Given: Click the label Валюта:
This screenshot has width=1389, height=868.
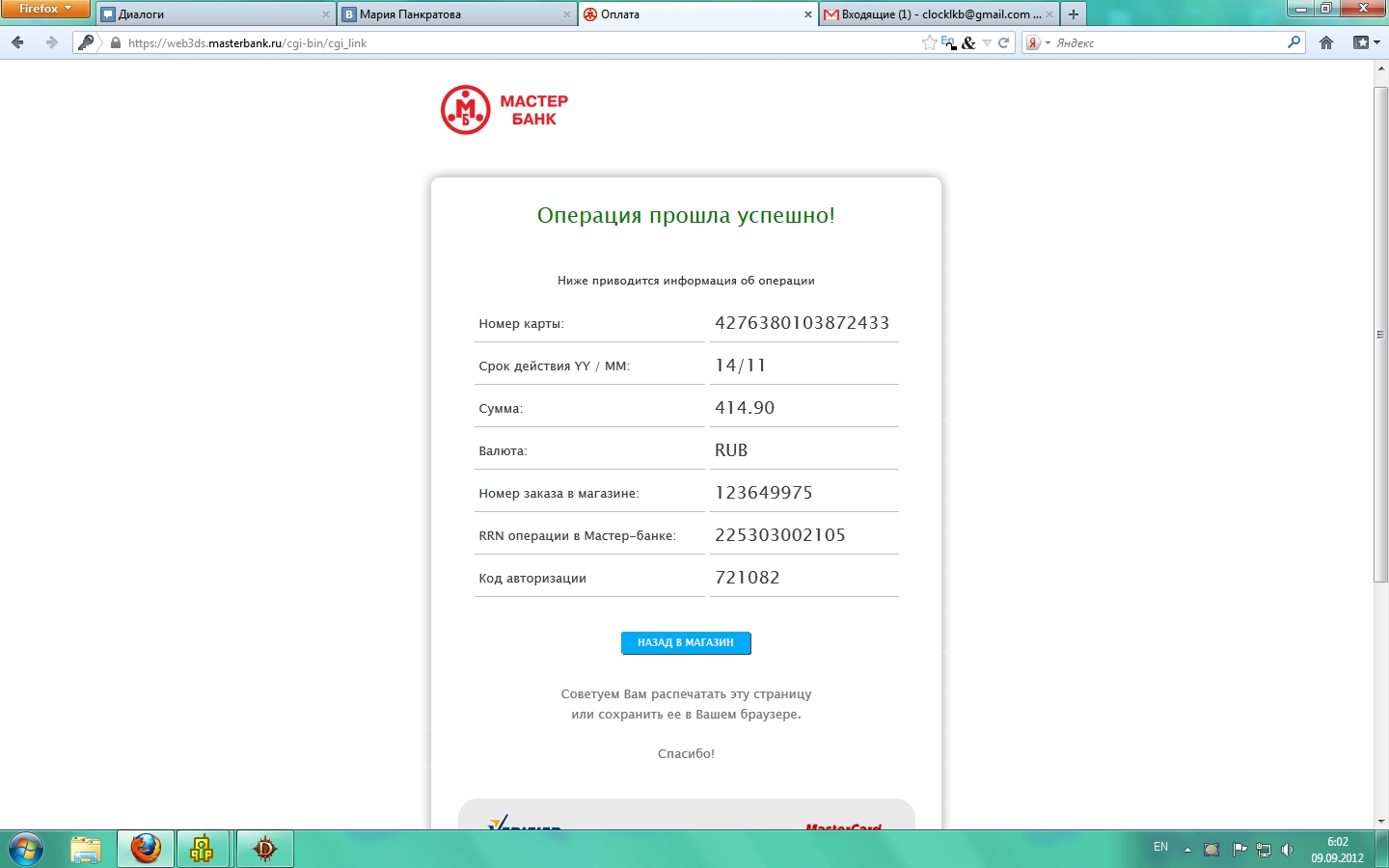Looking at the screenshot, I should point(503,451).
